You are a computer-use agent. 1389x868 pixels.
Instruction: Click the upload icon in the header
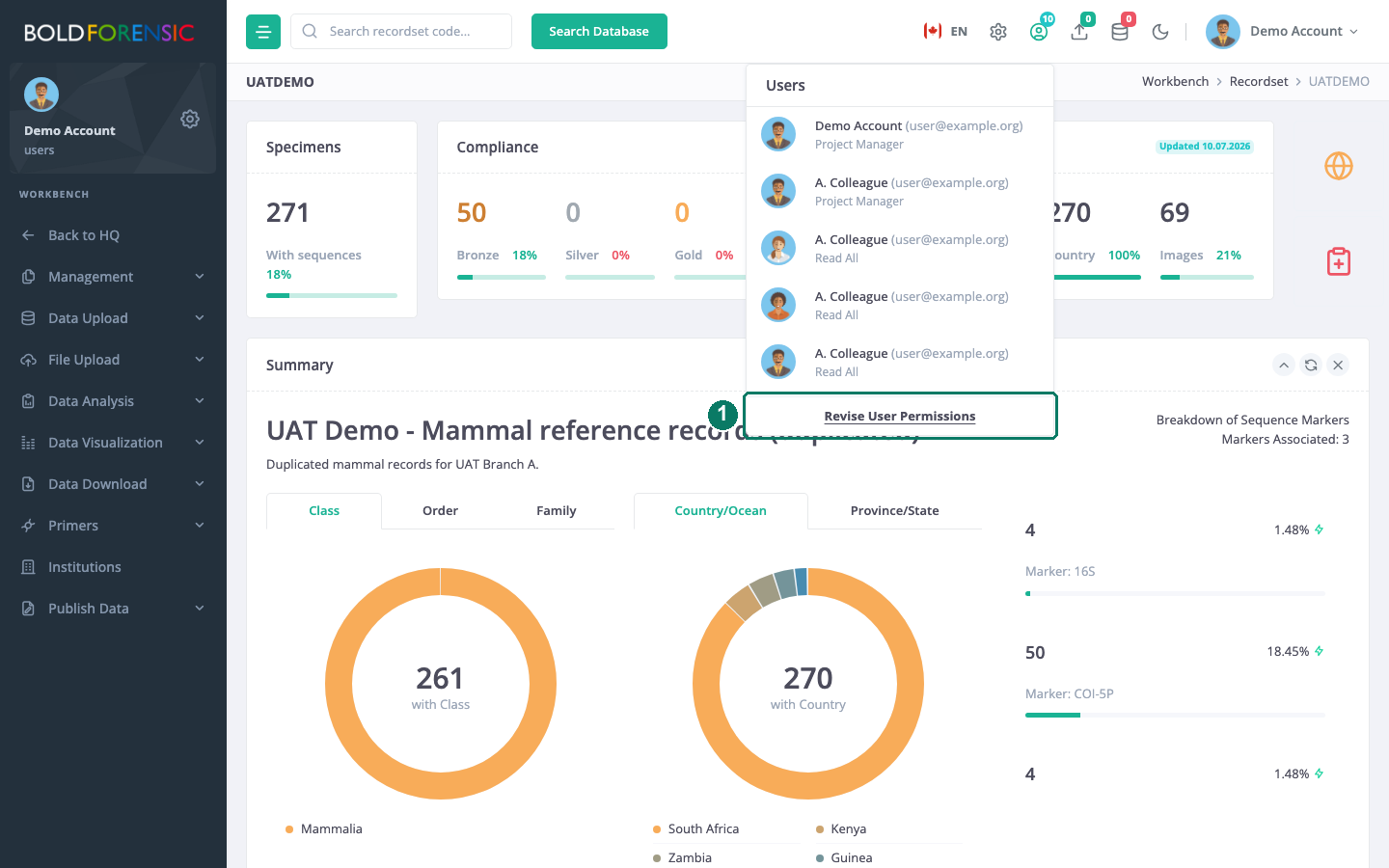coord(1079,32)
